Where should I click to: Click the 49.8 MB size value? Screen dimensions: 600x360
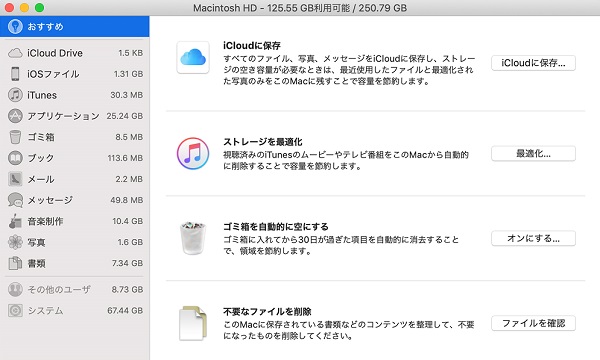pyautogui.click(x=127, y=200)
